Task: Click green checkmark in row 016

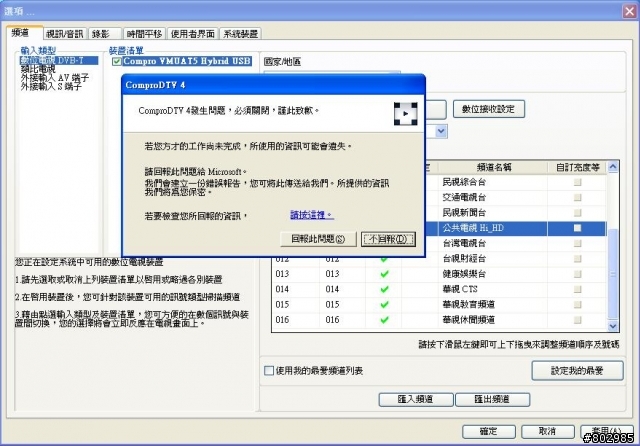Action: point(384,320)
